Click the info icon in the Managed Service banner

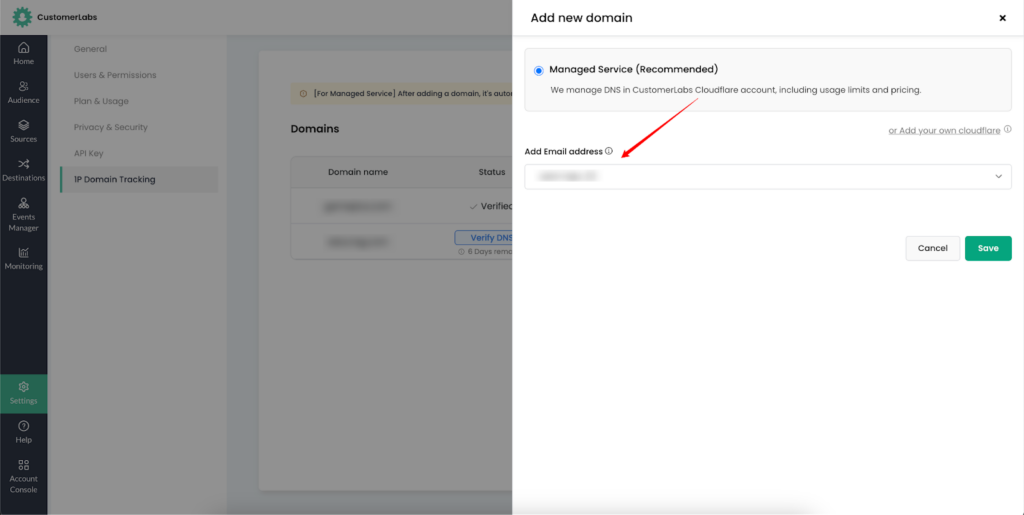[x=303, y=93]
